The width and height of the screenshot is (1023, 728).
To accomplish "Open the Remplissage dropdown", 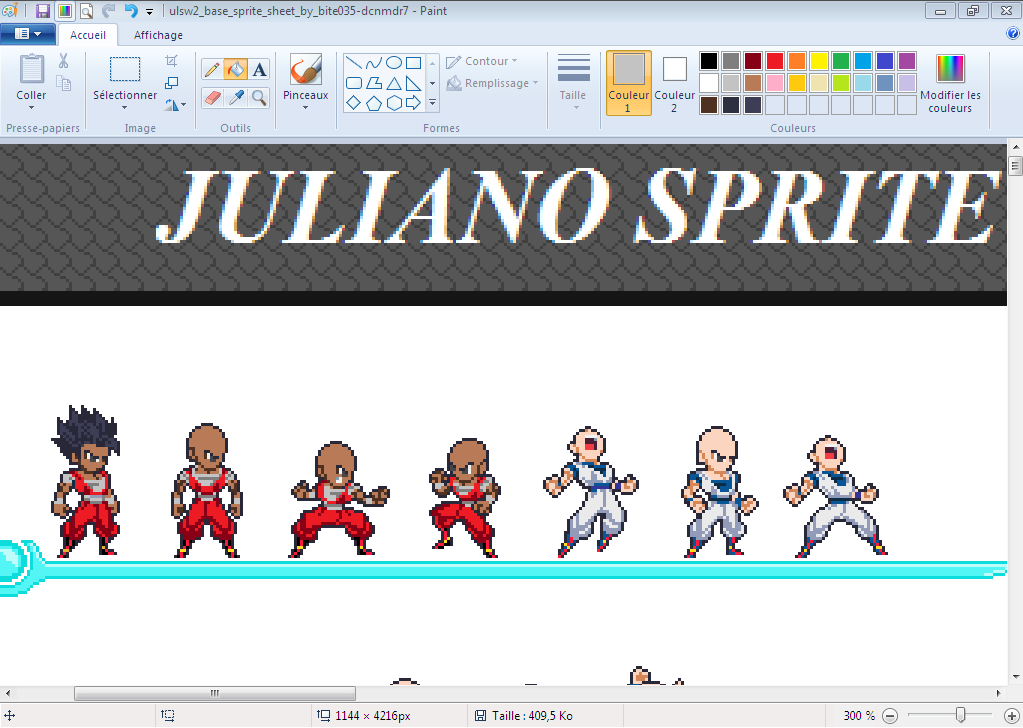I will pos(491,83).
